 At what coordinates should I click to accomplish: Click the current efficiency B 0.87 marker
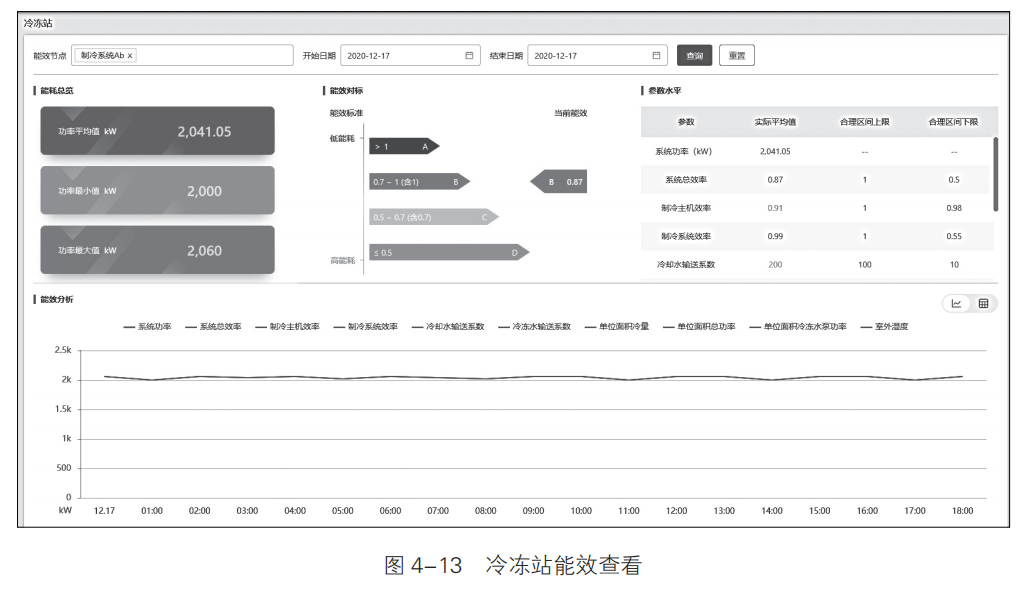tap(560, 181)
